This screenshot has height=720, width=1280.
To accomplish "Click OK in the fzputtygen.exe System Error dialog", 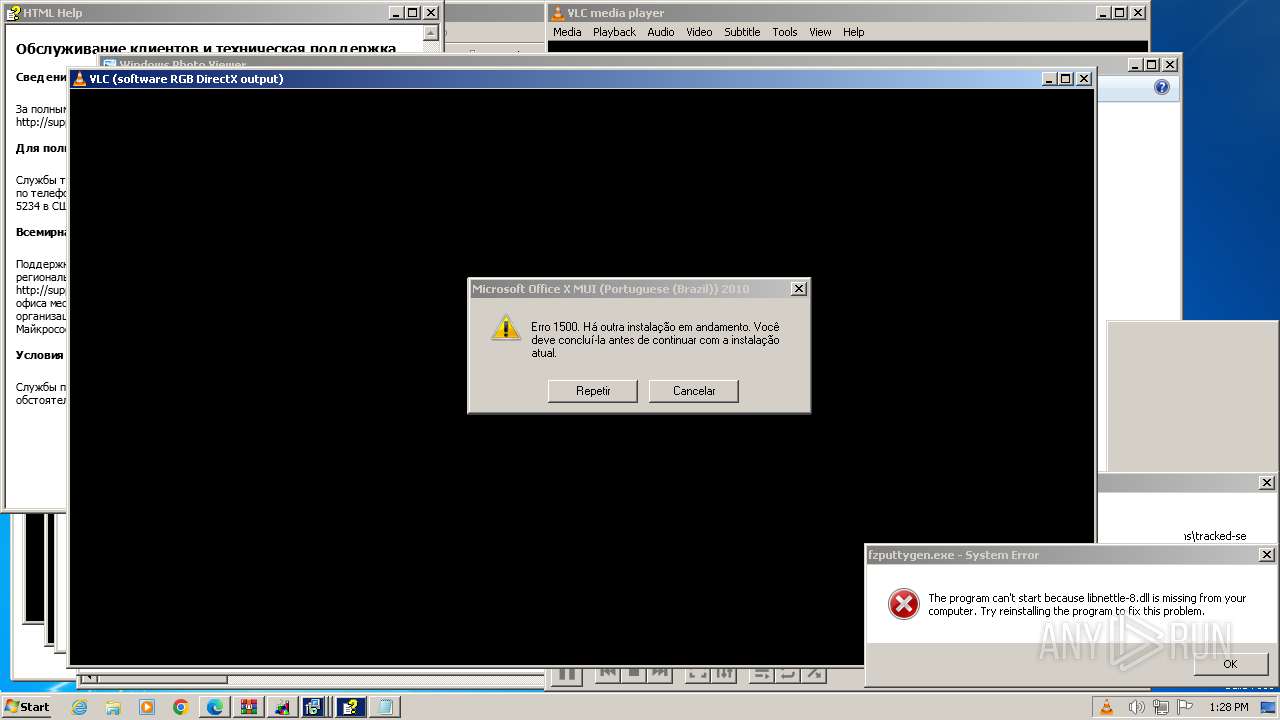I will 1230,664.
